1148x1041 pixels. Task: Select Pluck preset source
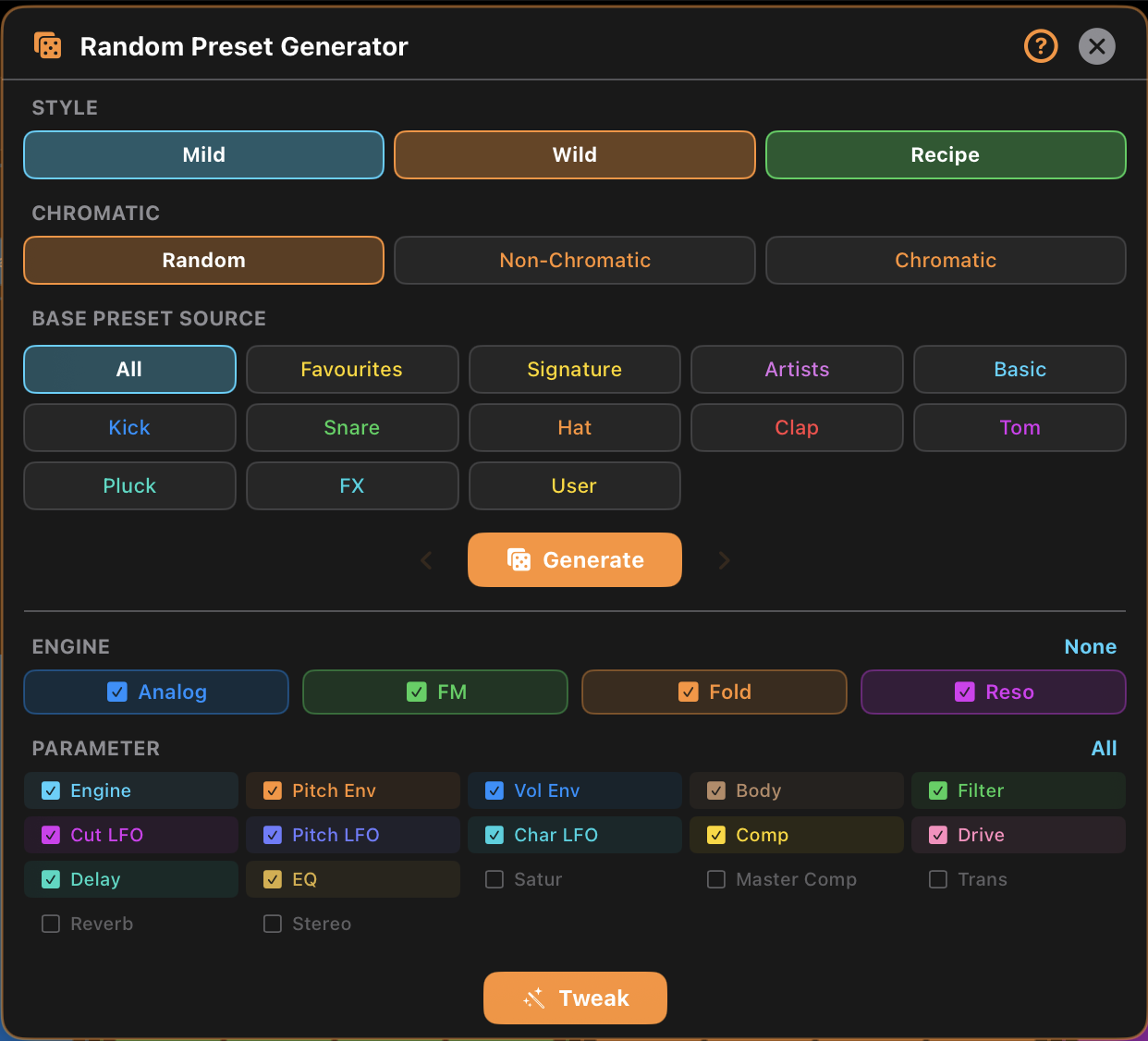pos(129,485)
